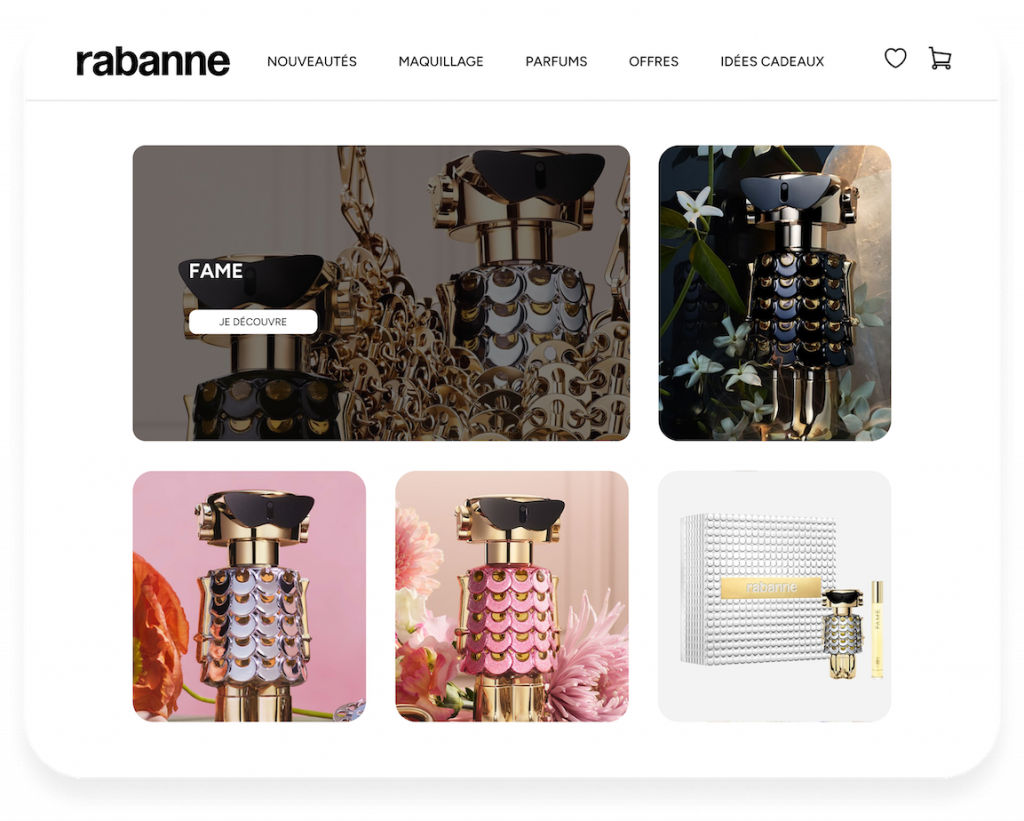Open the white gift set box tile
This screenshot has height=821, width=1024.
pyautogui.click(x=775, y=596)
